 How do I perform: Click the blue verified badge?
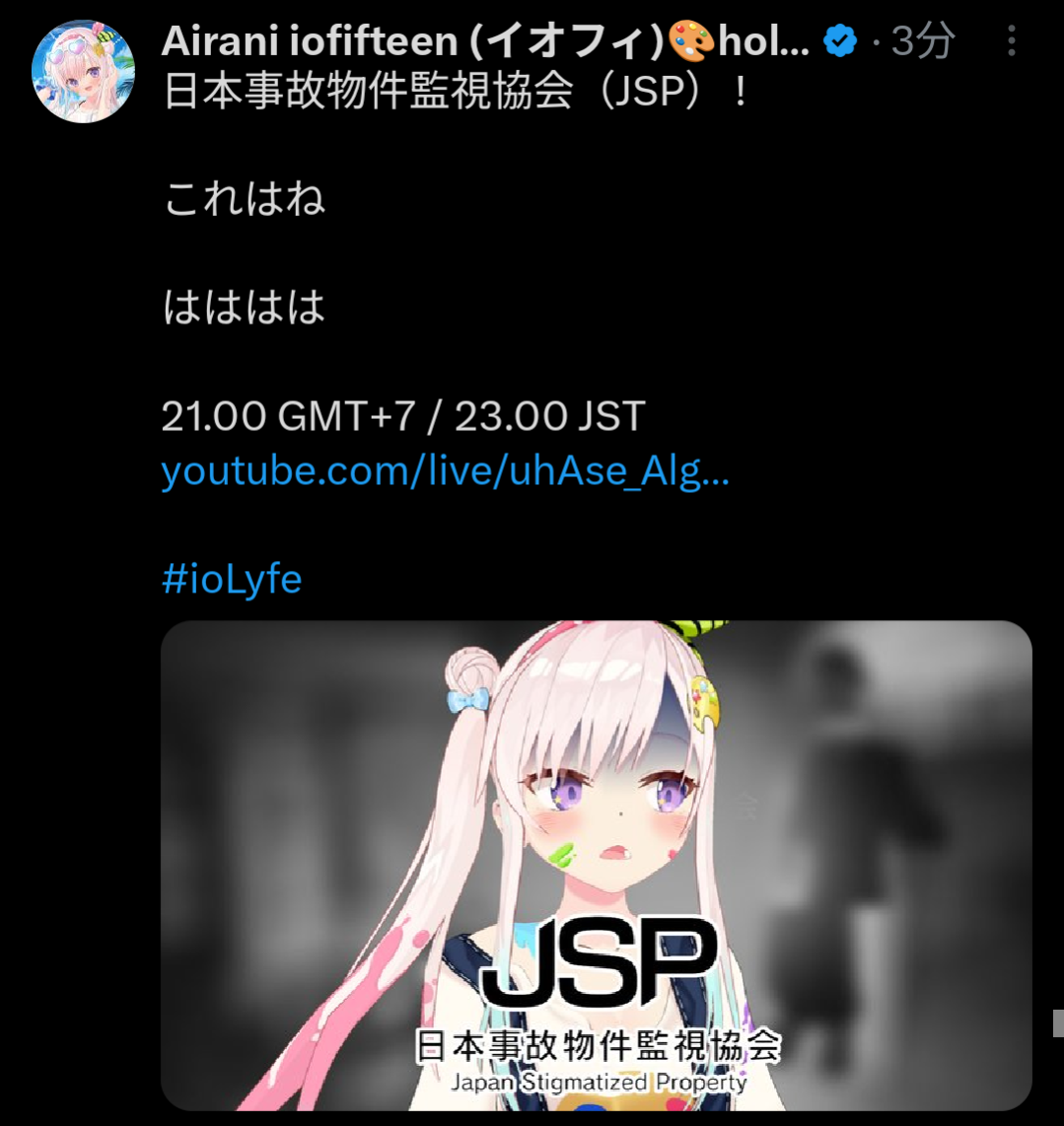coord(840,41)
